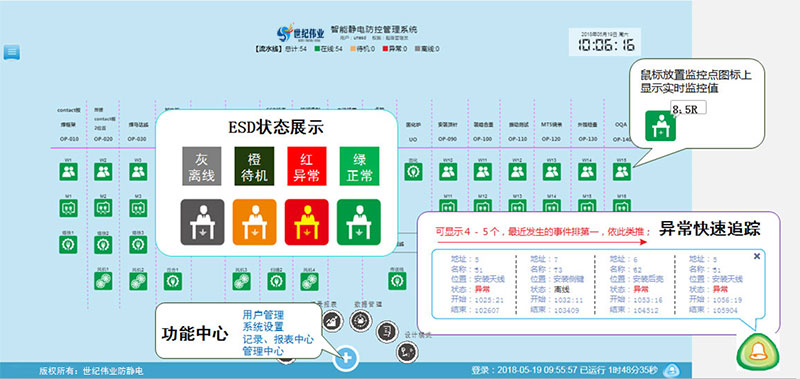
Task: Open 用户管理 in the function center
Action: (x=263, y=315)
